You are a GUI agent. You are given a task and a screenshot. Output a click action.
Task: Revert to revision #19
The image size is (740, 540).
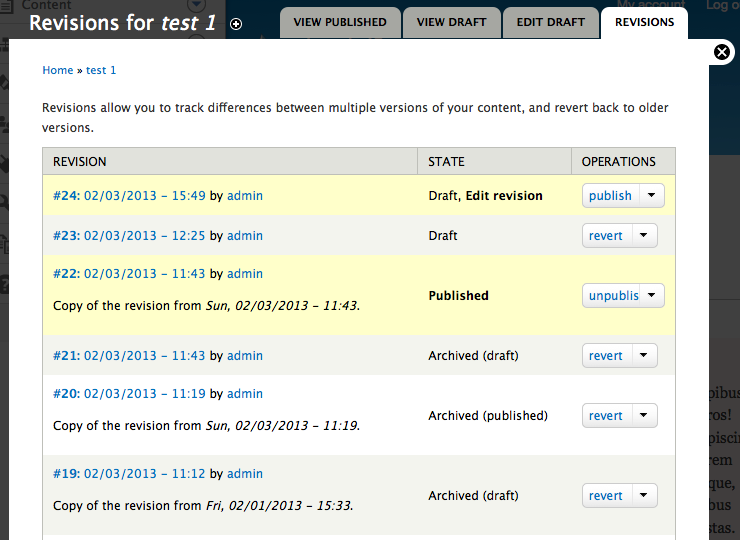point(606,496)
